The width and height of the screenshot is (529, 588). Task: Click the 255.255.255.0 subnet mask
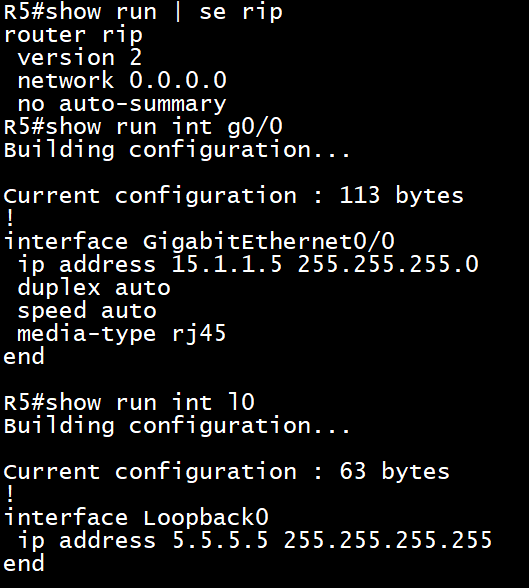(x=388, y=264)
